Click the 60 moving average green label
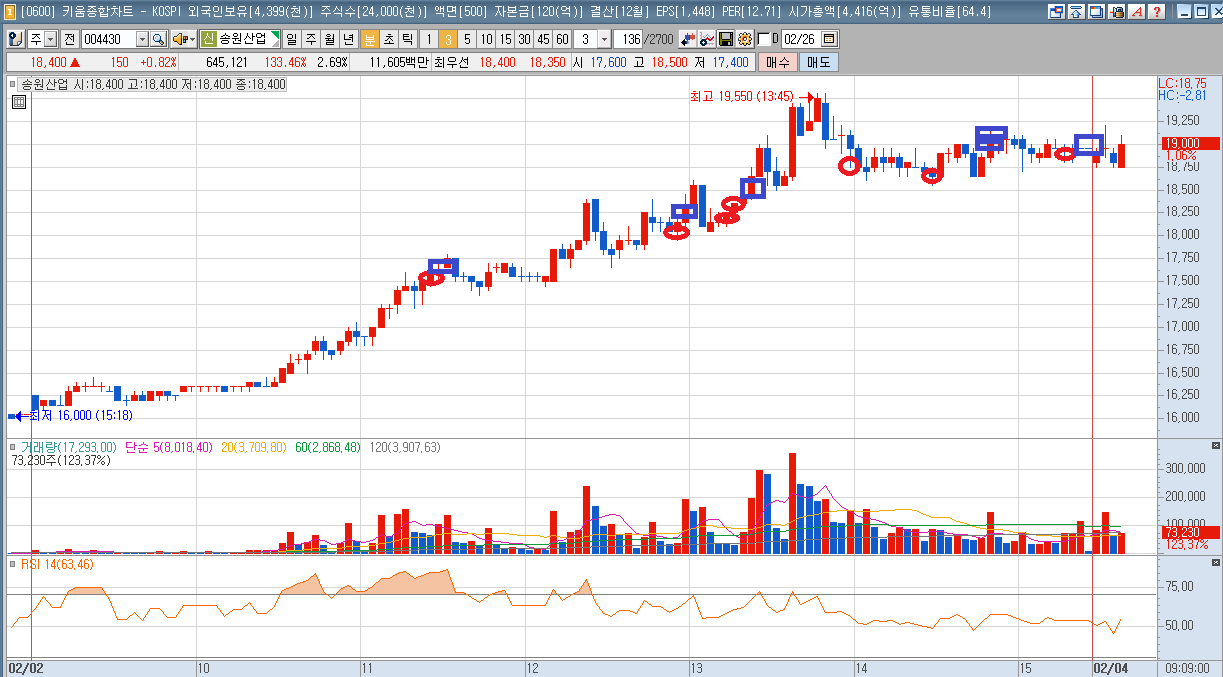 [x=327, y=447]
